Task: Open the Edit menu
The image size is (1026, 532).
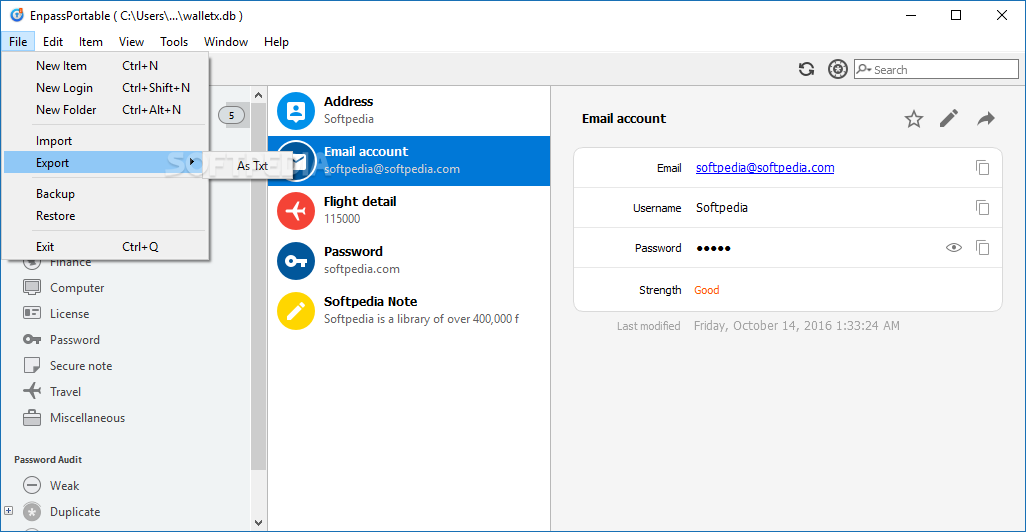Action: [x=53, y=42]
